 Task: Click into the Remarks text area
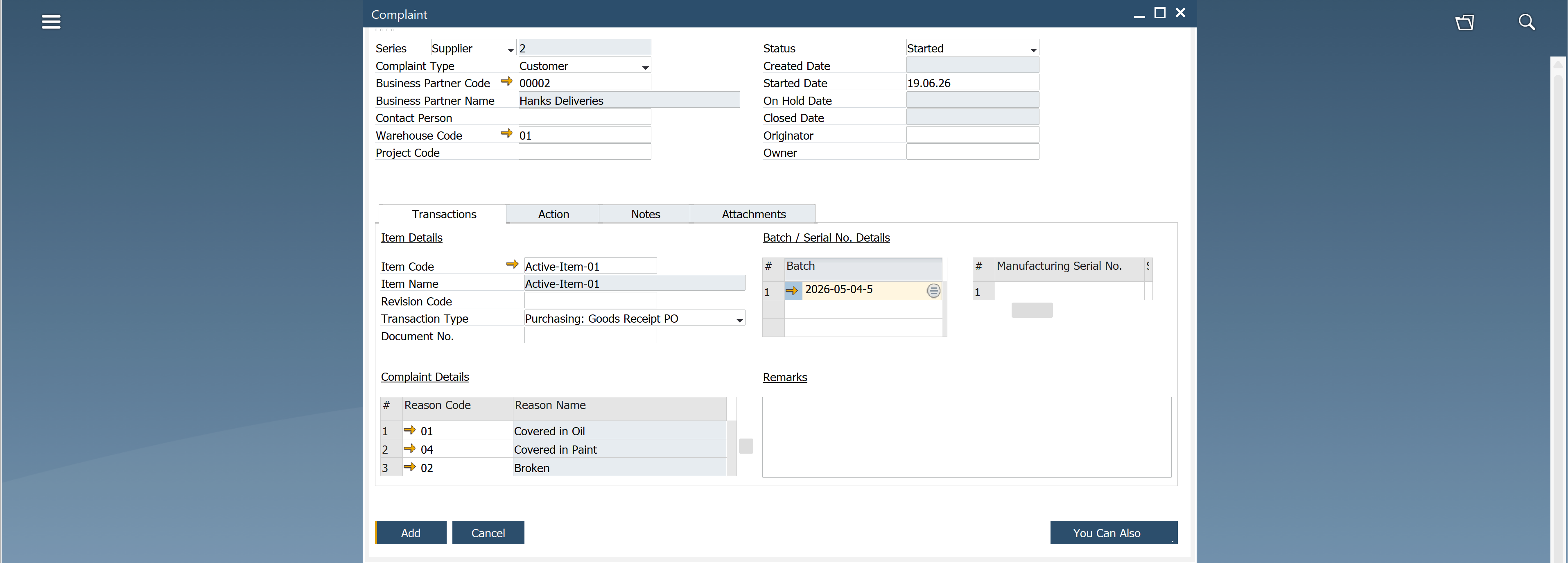[x=966, y=437]
